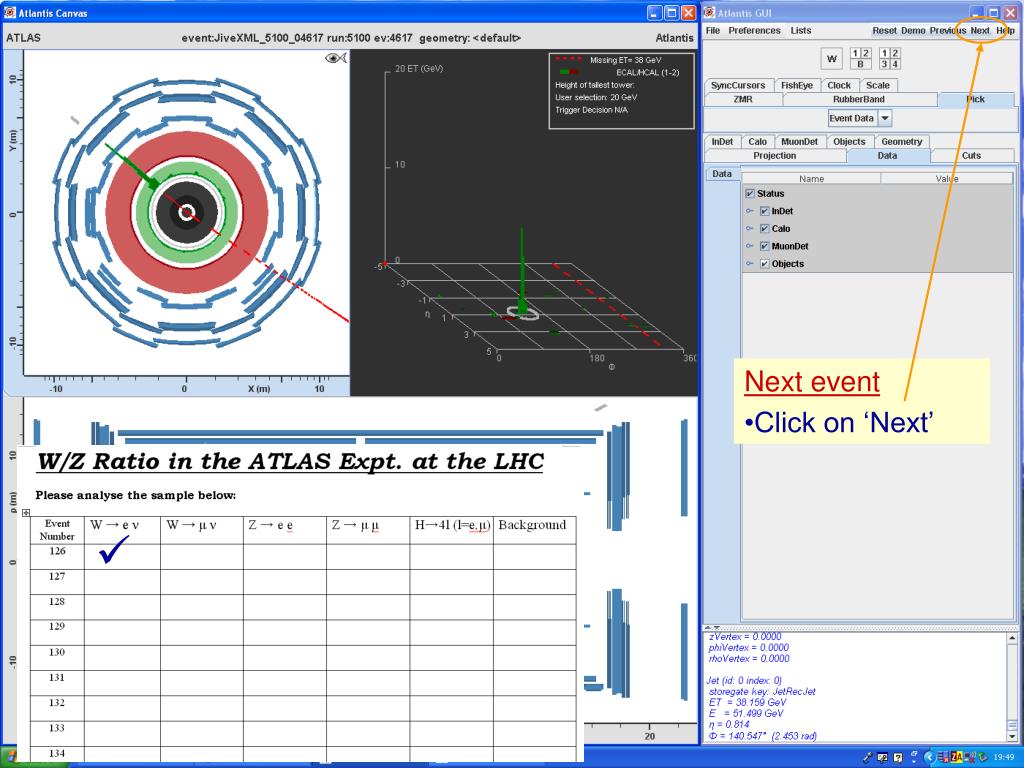Open the Event Data dropdown

[884, 118]
